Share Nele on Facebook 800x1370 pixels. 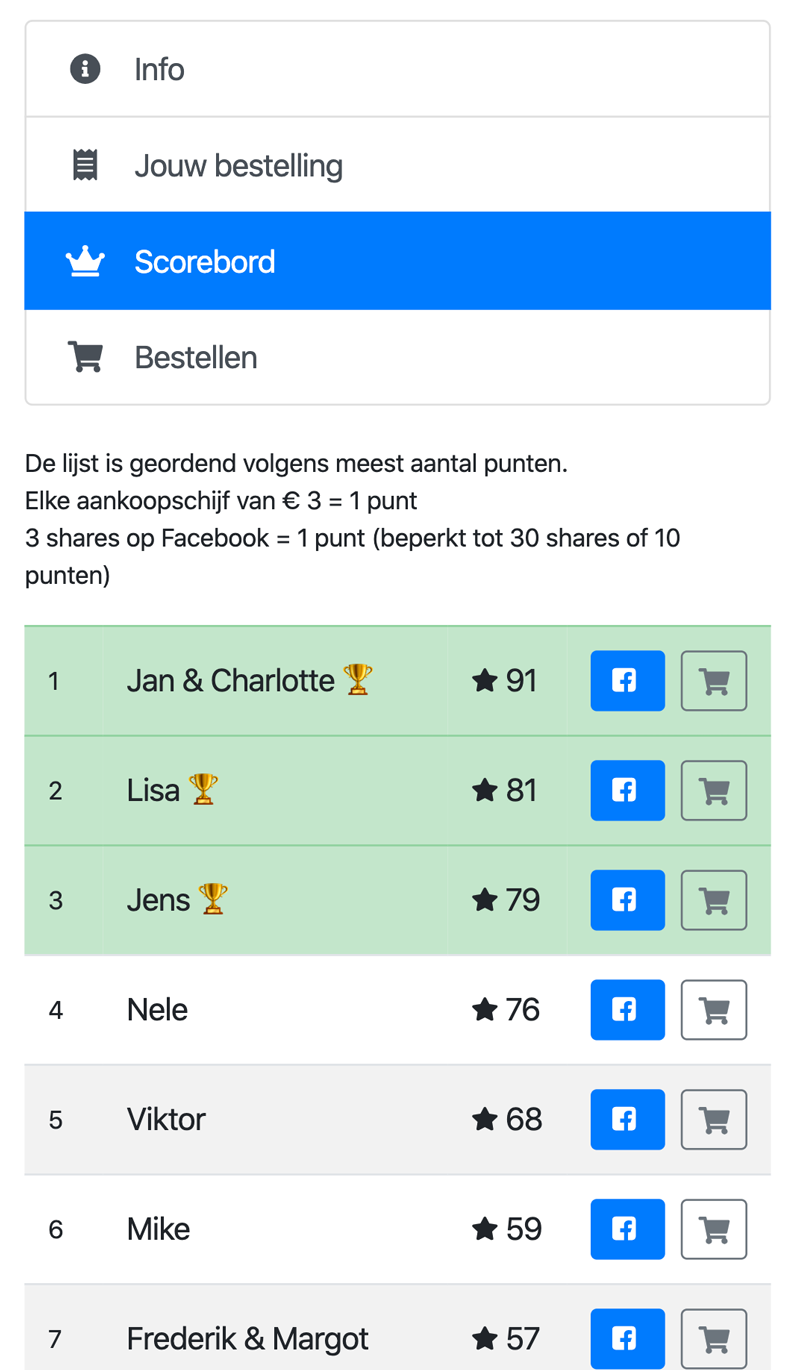(x=627, y=1010)
